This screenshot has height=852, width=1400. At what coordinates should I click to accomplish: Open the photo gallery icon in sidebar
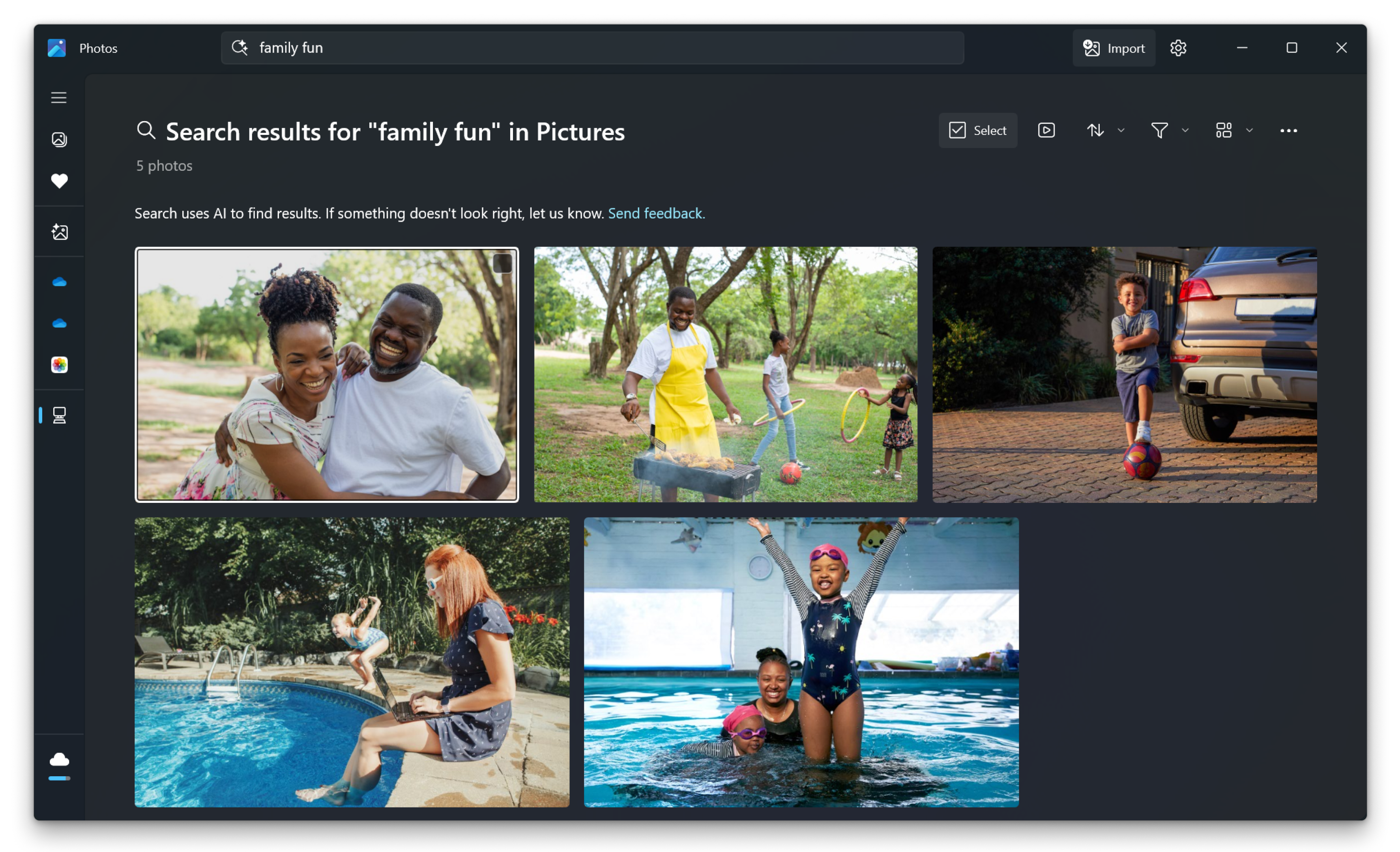[58, 138]
